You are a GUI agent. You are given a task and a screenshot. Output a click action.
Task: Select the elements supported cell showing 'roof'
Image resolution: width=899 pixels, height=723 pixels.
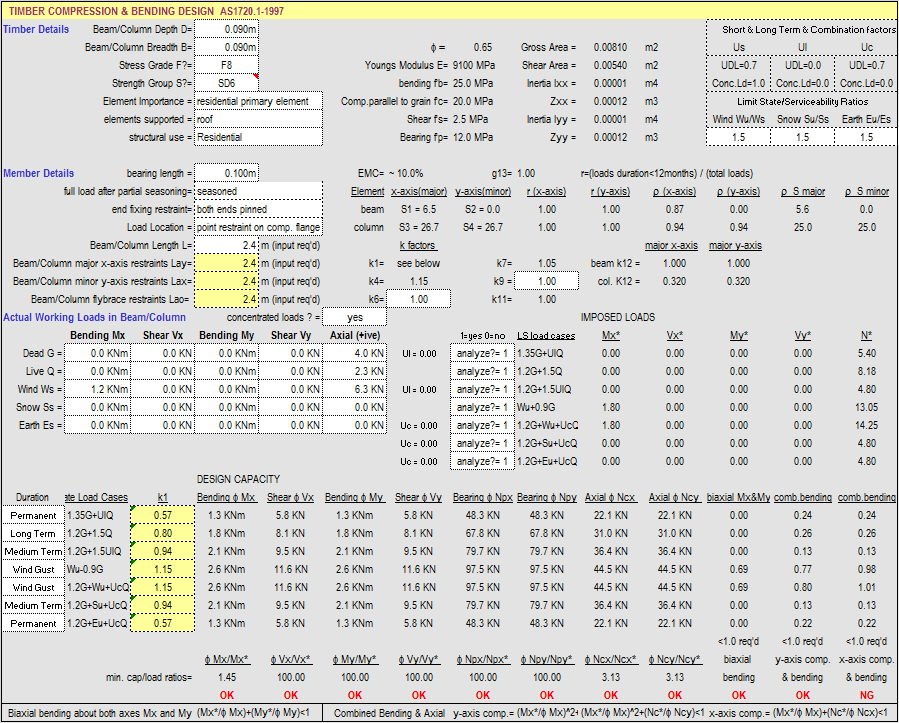pos(259,119)
